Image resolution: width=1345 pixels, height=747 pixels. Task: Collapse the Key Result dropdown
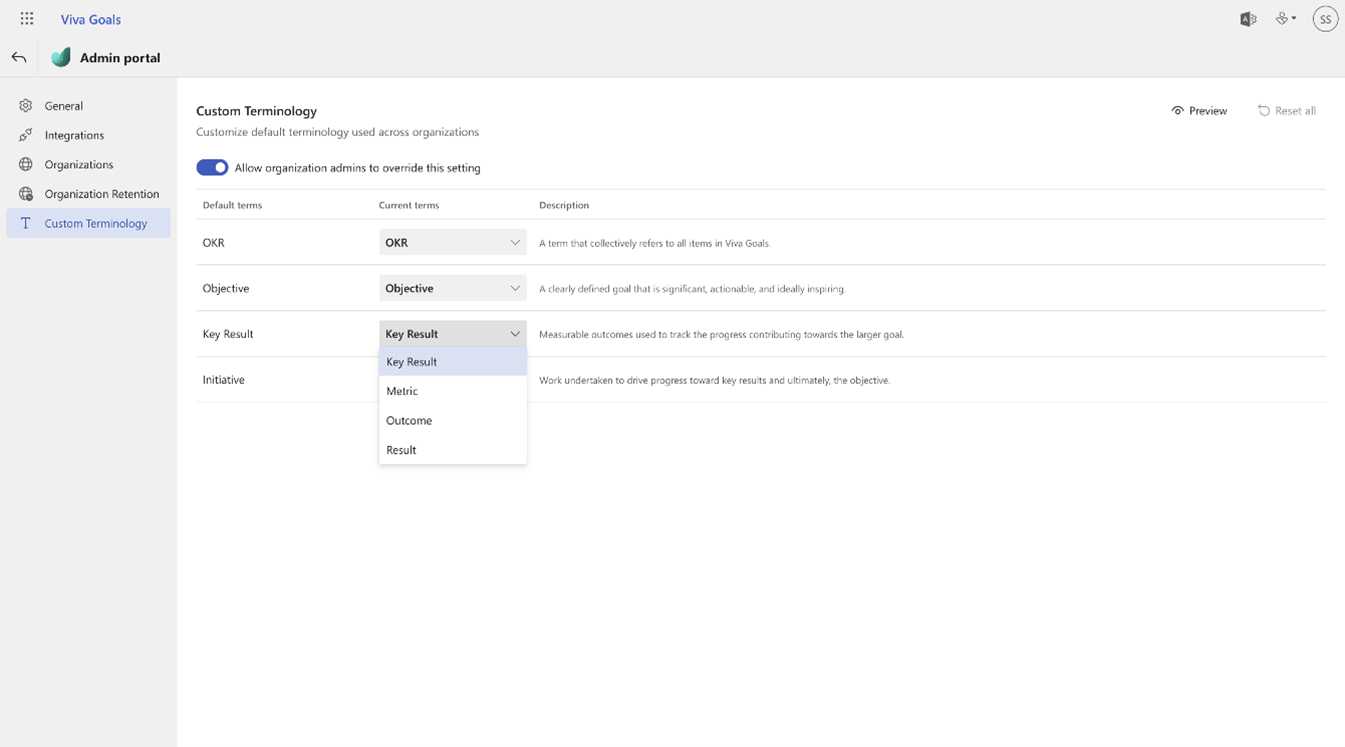(453, 334)
